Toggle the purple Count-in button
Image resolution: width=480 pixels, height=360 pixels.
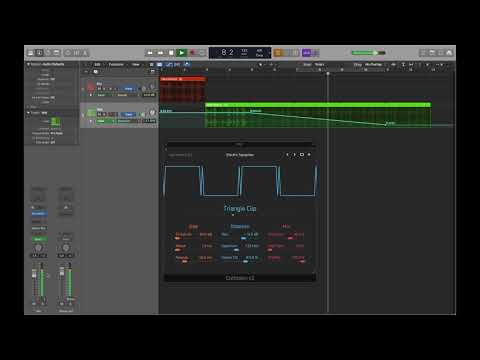coord(306,53)
